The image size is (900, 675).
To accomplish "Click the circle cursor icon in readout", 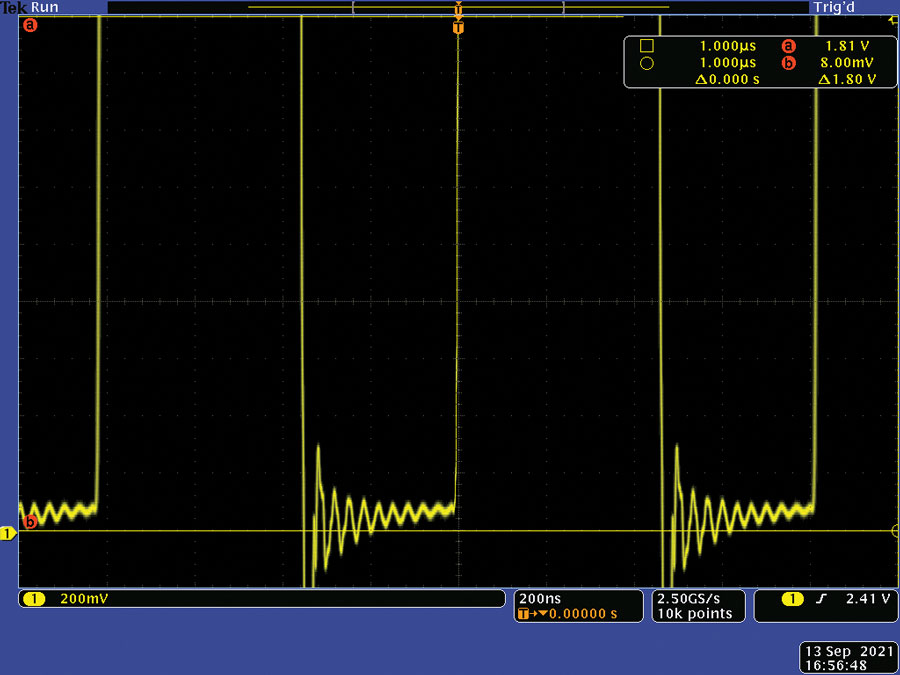I will [647, 63].
